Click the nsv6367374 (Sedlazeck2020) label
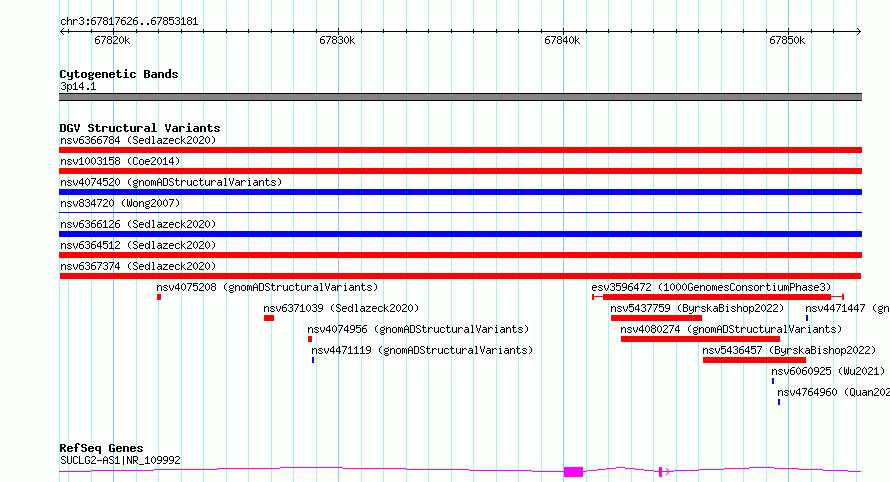890x482 pixels. click(138, 266)
